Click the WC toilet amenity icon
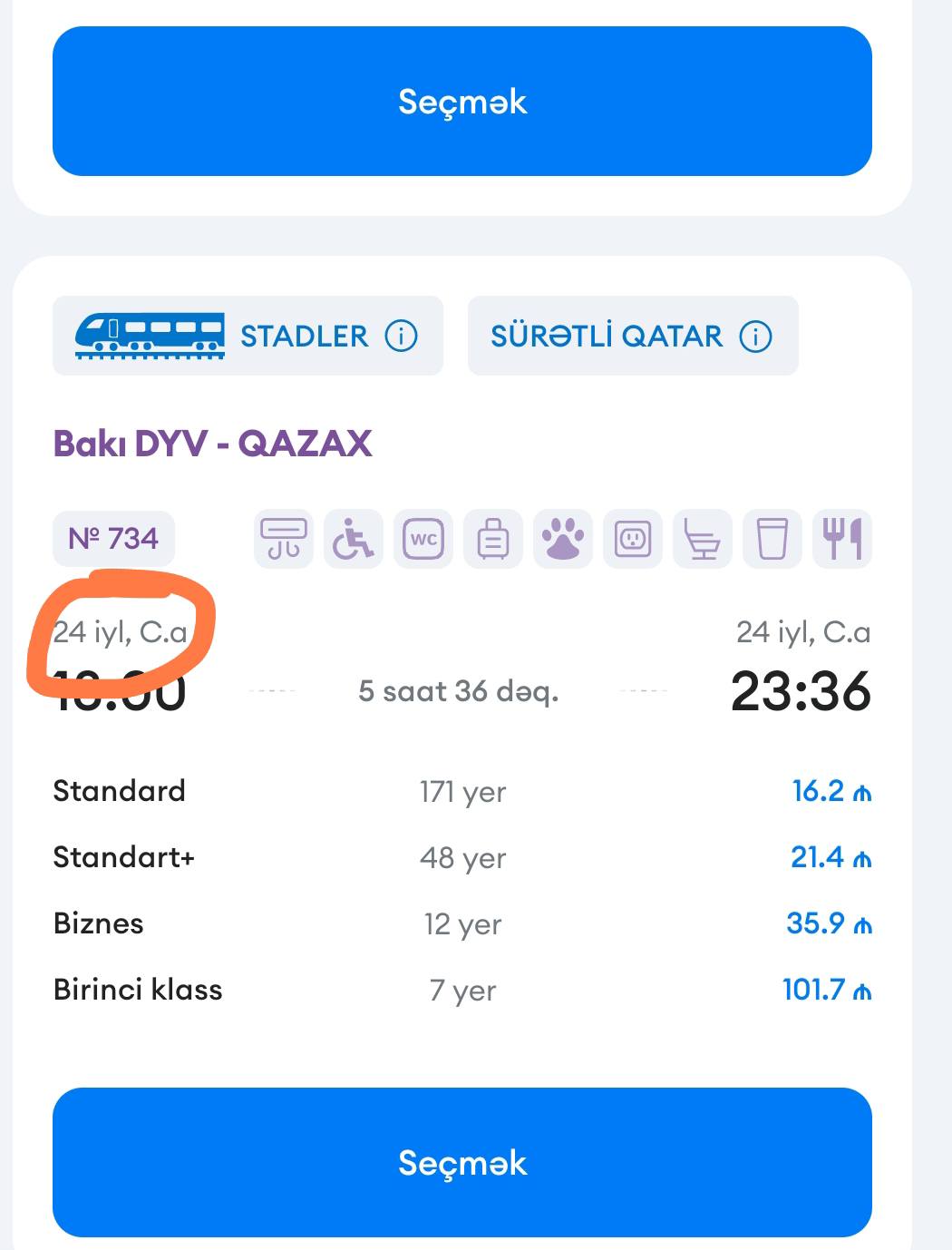This screenshot has height=1250, width=952. (x=423, y=539)
